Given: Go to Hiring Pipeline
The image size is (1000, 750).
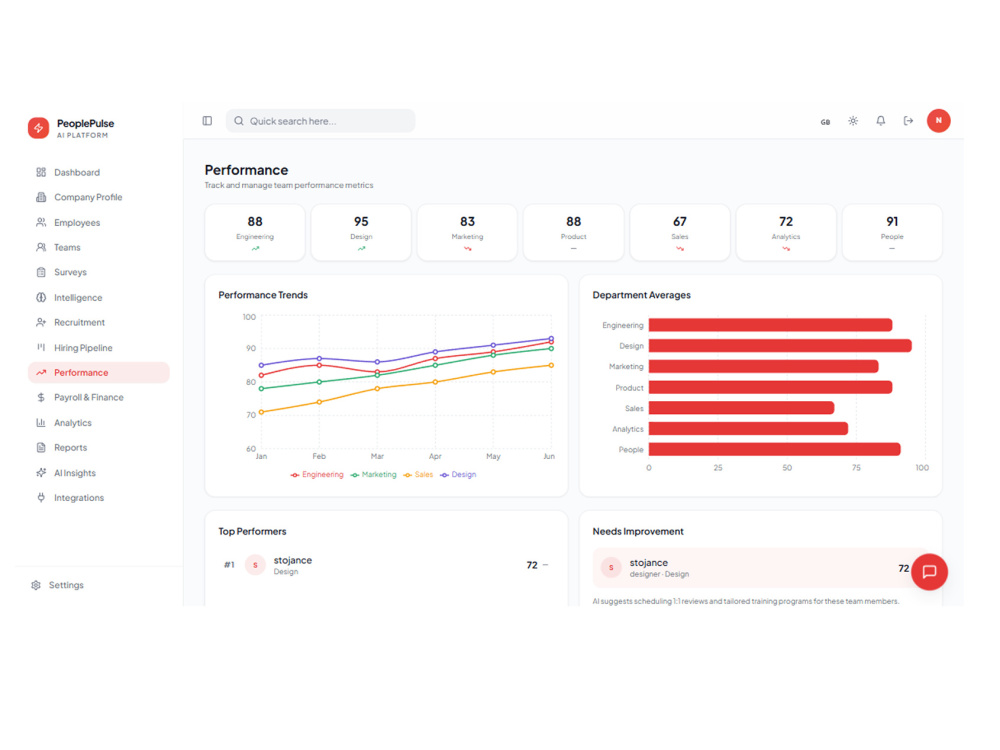Looking at the screenshot, I should (99, 348).
